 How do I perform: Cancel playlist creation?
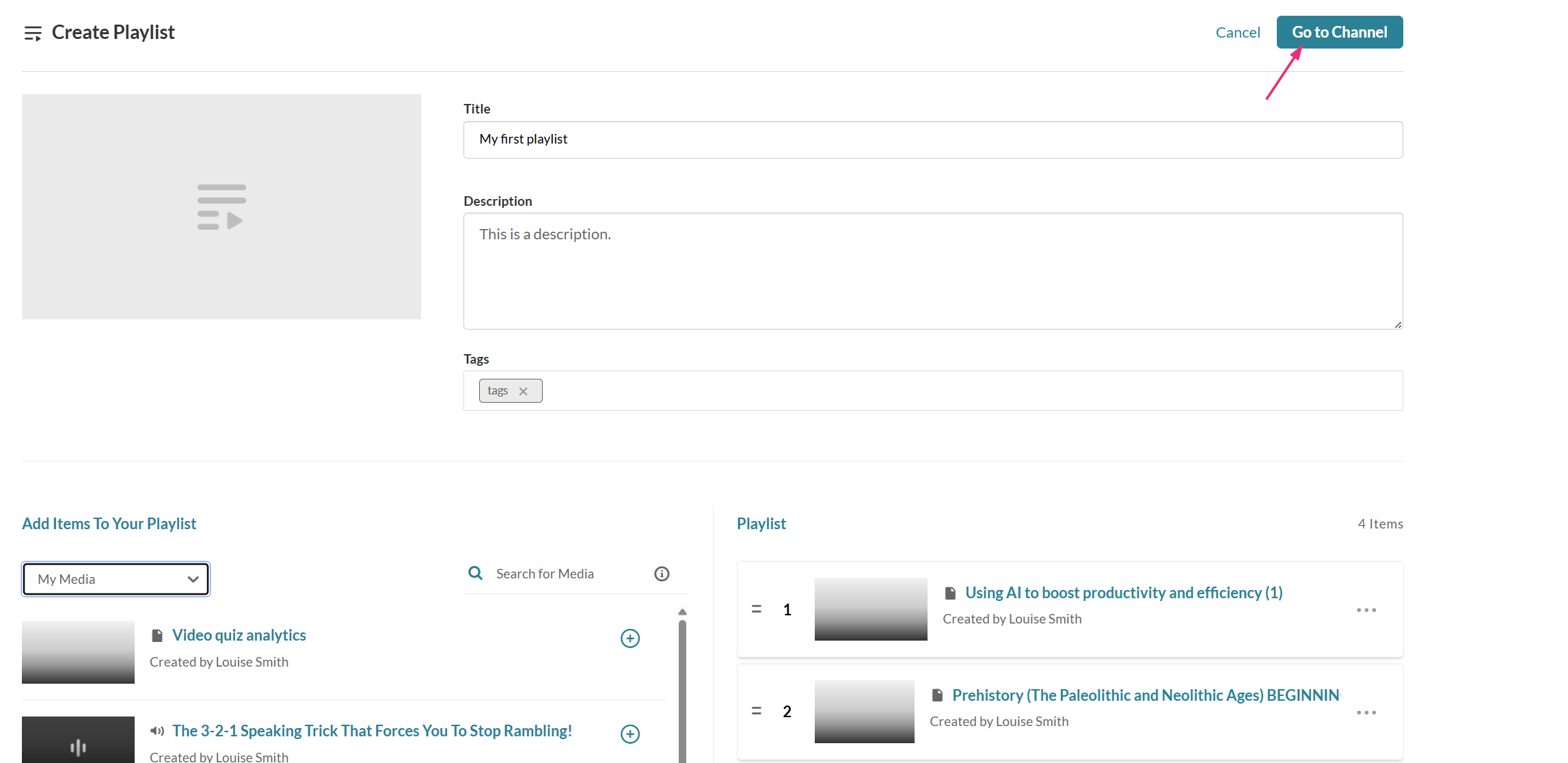[1237, 32]
